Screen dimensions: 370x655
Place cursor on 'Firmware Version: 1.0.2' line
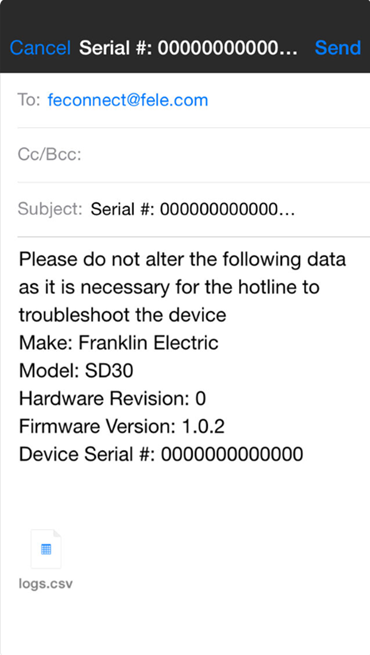[x=122, y=427]
